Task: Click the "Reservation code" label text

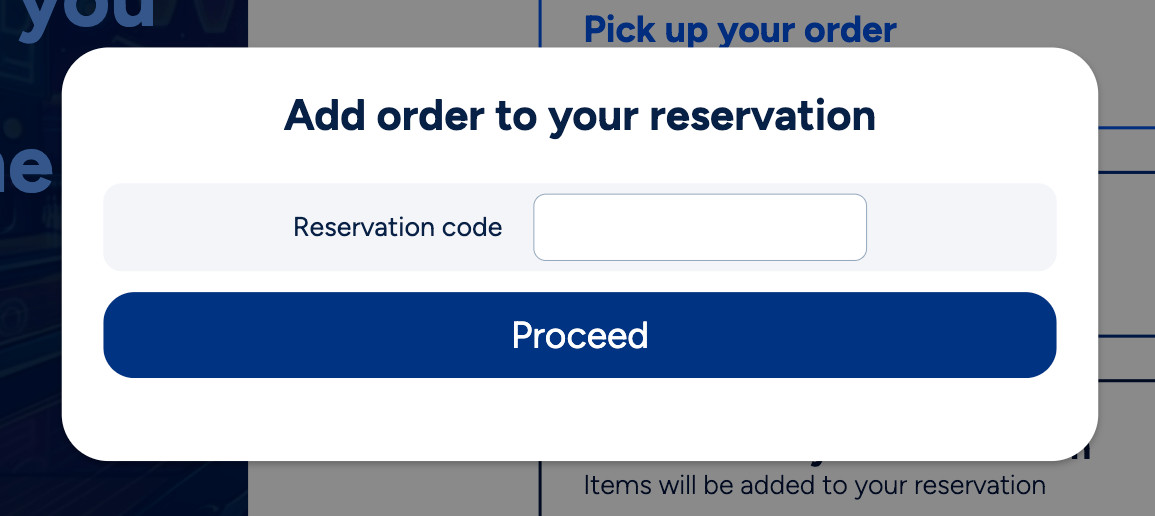Action: 397,227
